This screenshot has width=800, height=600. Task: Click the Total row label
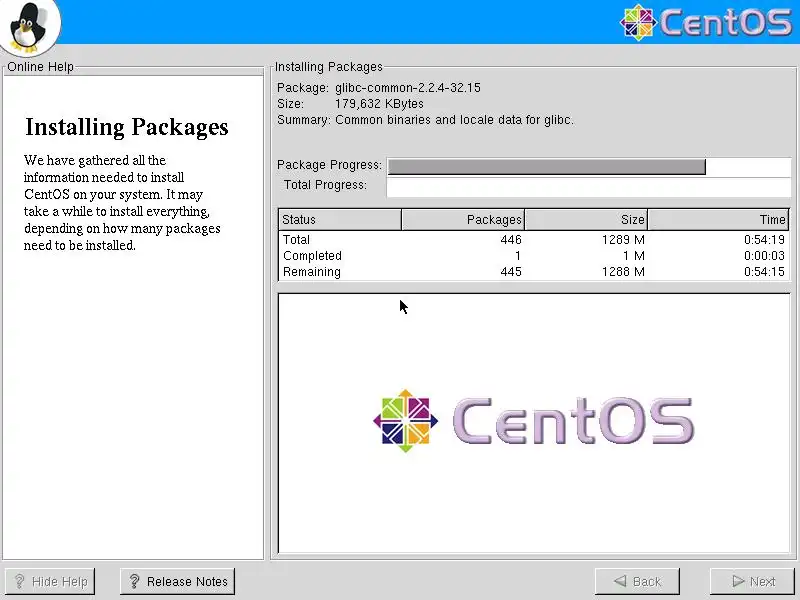point(296,240)
